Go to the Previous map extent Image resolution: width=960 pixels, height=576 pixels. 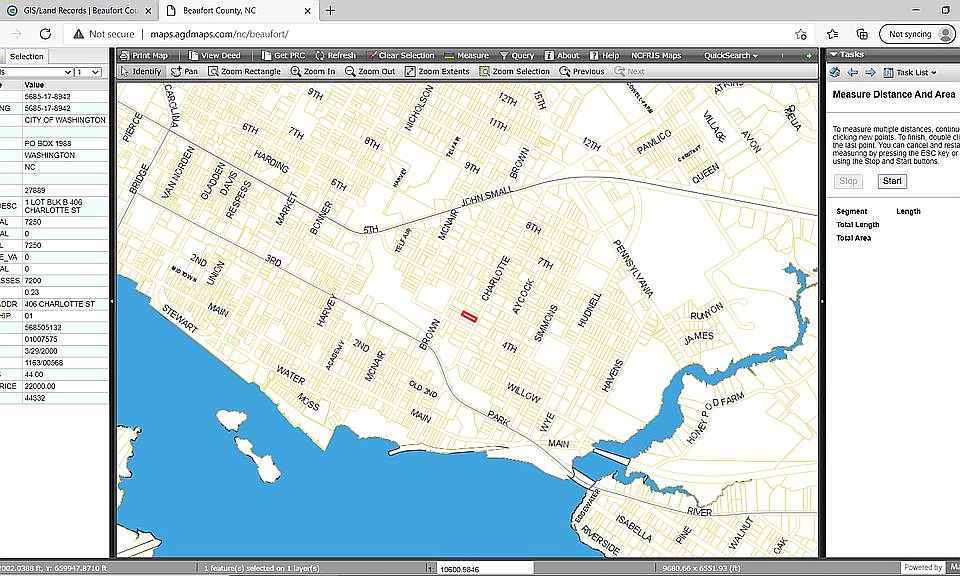click(x=582, y=72)
